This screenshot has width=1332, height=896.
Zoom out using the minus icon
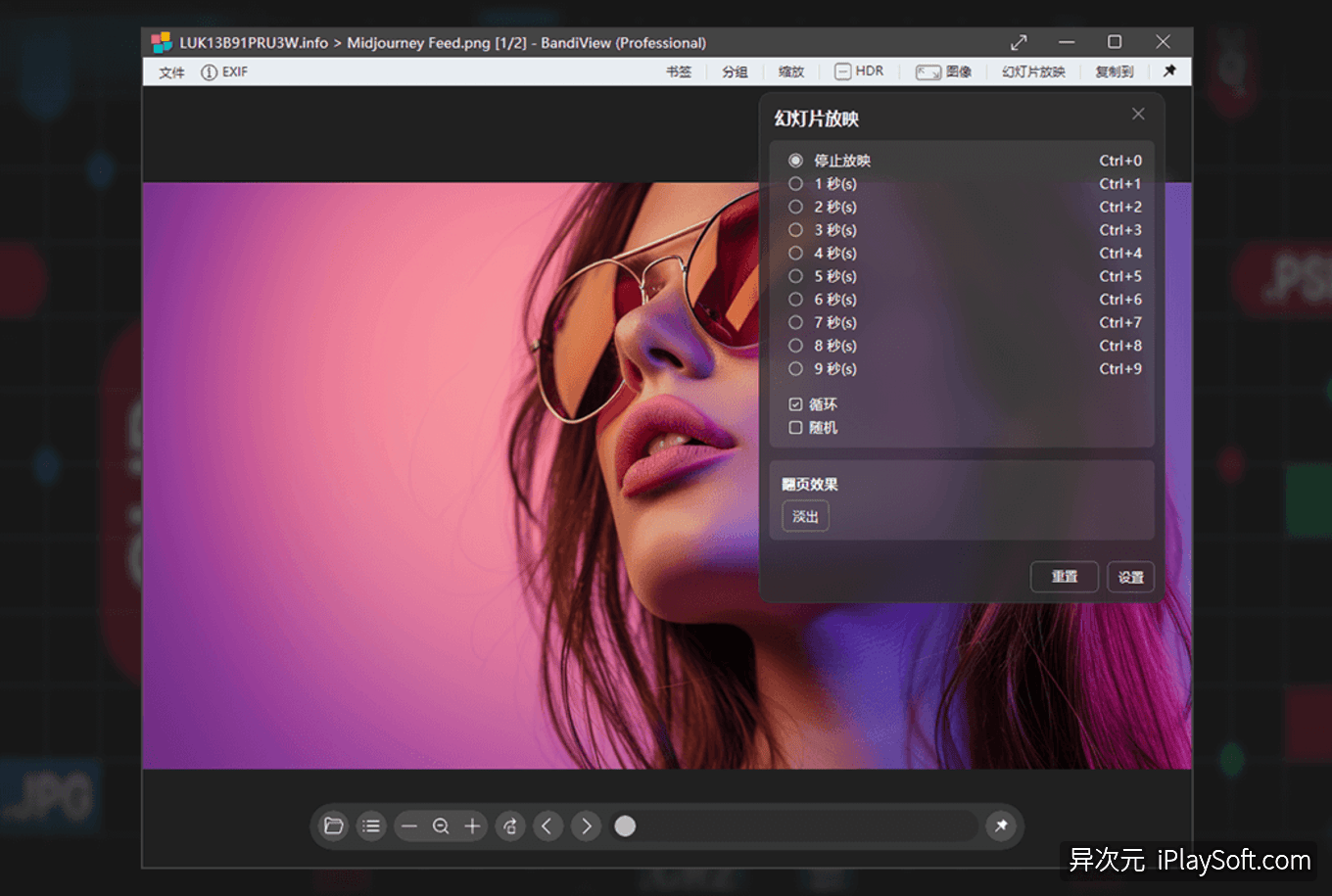point(409,826)
